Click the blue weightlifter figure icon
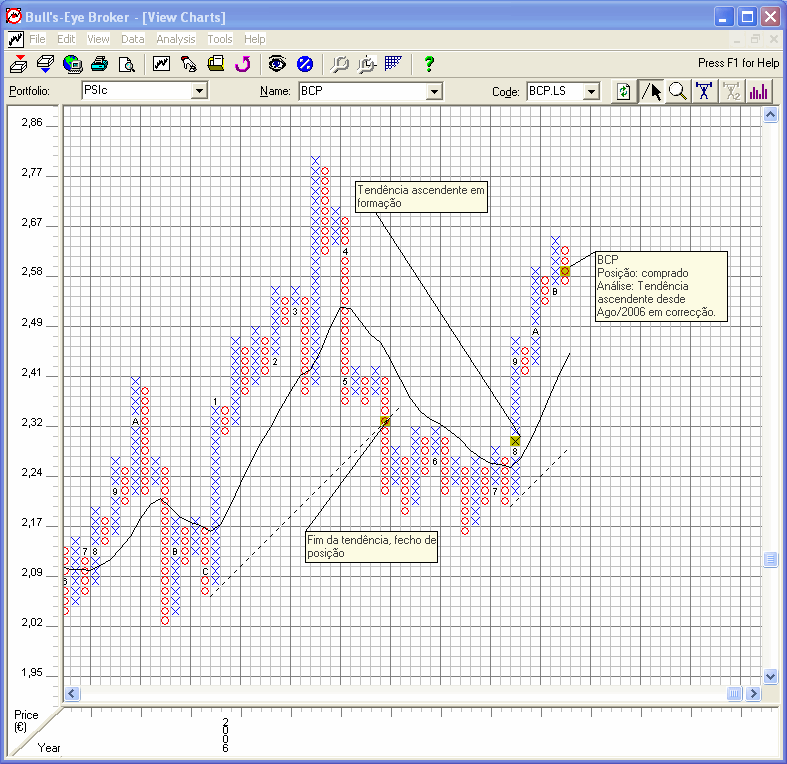 point(705,91)
